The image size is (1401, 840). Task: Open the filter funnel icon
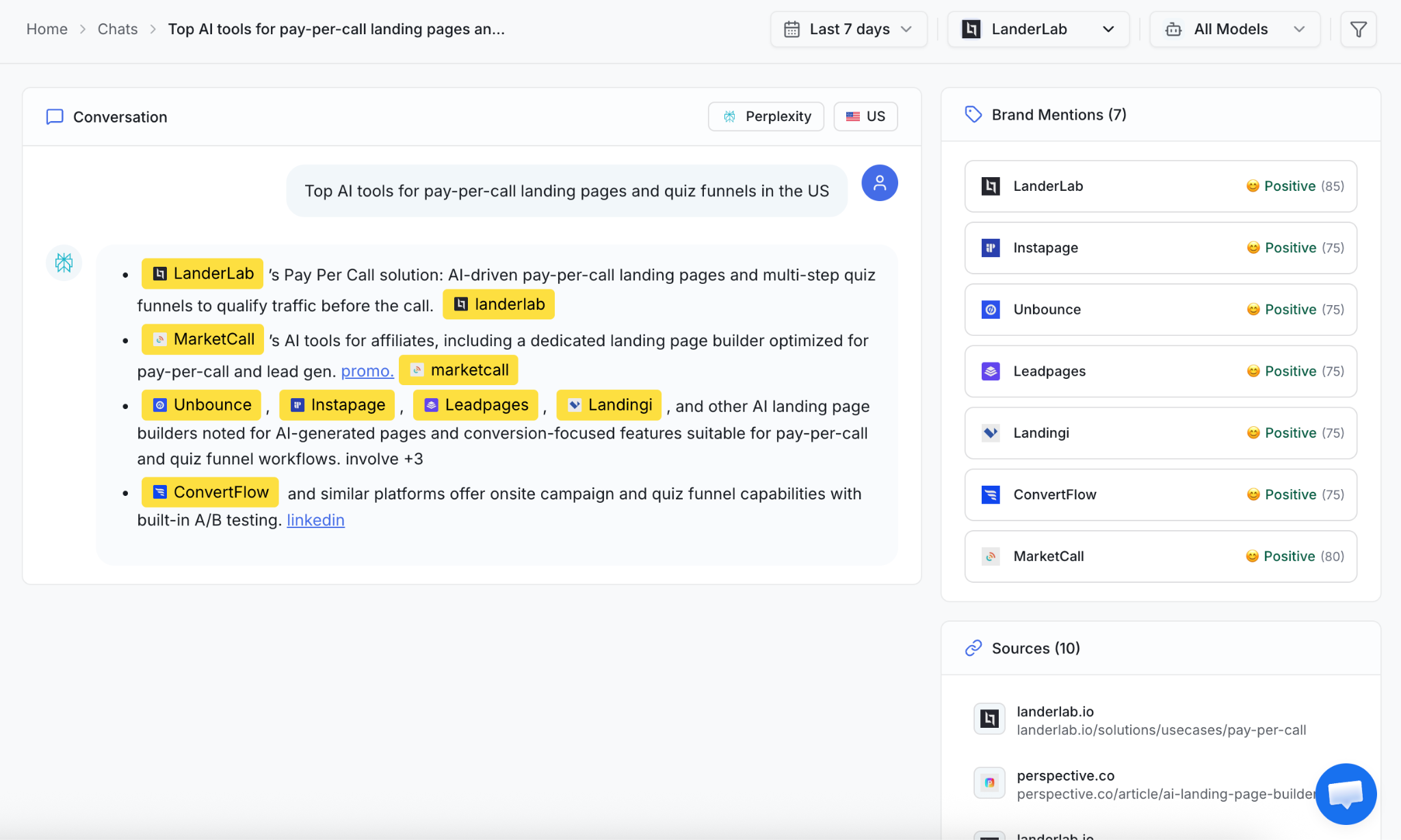point(1358,29)
